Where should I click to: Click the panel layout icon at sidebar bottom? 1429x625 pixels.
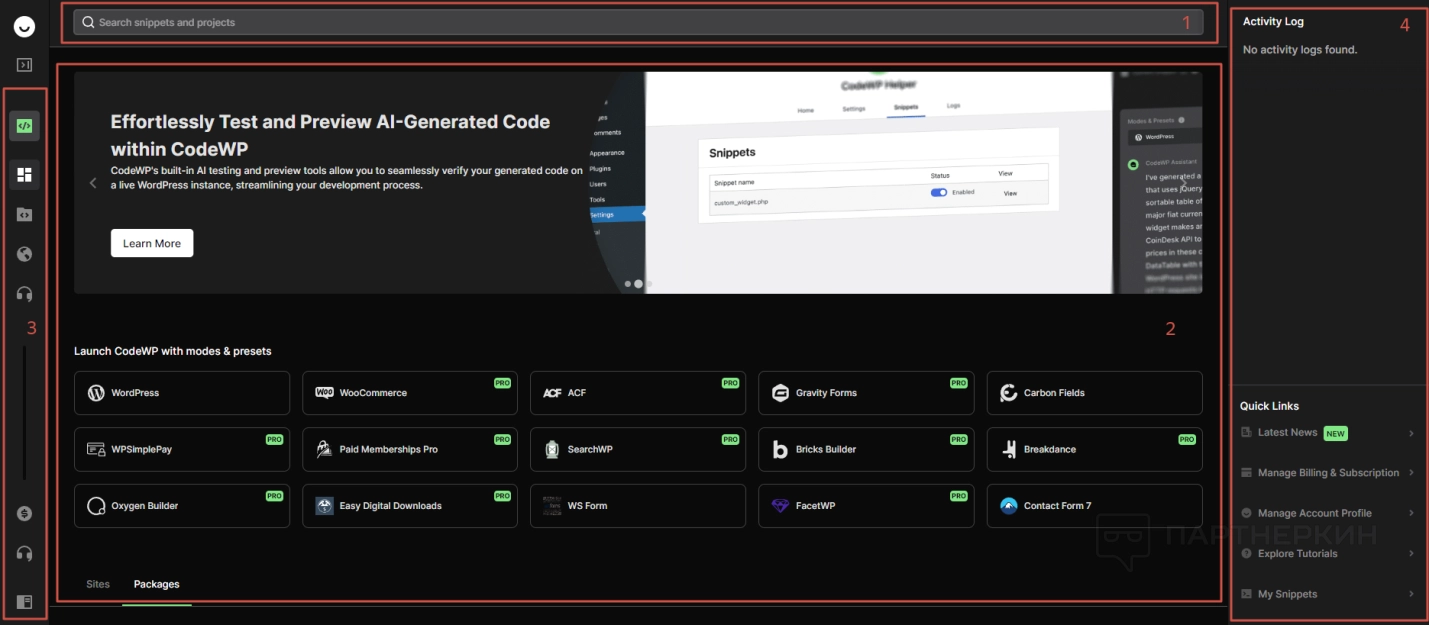(x=25, y=602)
